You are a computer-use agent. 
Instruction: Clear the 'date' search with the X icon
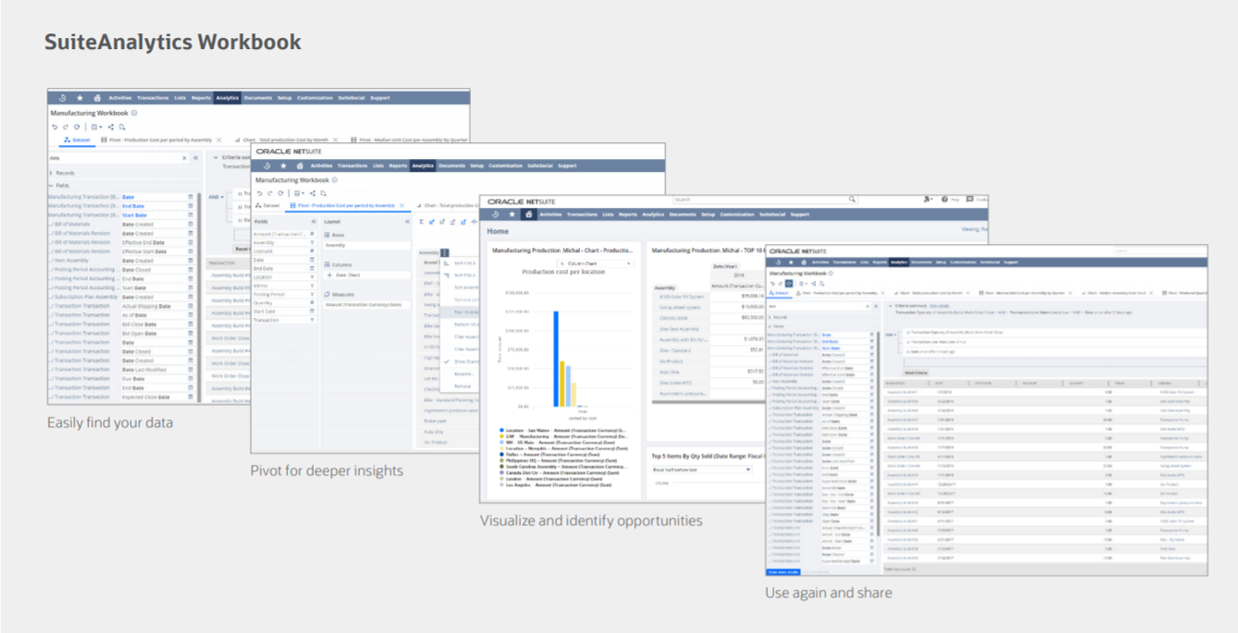[x=184, y=158]
